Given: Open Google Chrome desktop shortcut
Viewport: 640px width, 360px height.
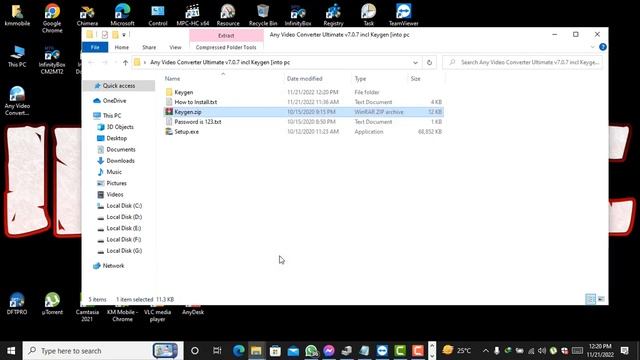Looking at the screenshot, I should [52, 18].
